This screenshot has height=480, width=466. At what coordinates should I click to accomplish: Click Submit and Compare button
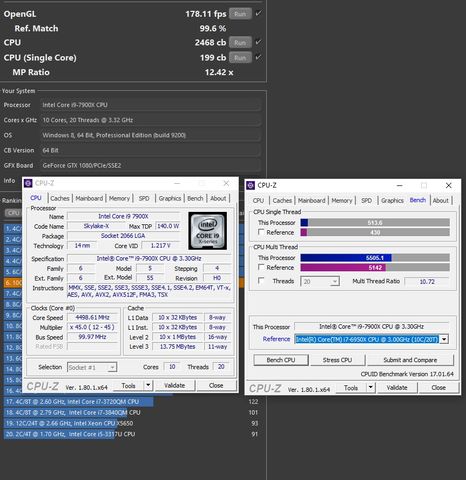(410, 360)
